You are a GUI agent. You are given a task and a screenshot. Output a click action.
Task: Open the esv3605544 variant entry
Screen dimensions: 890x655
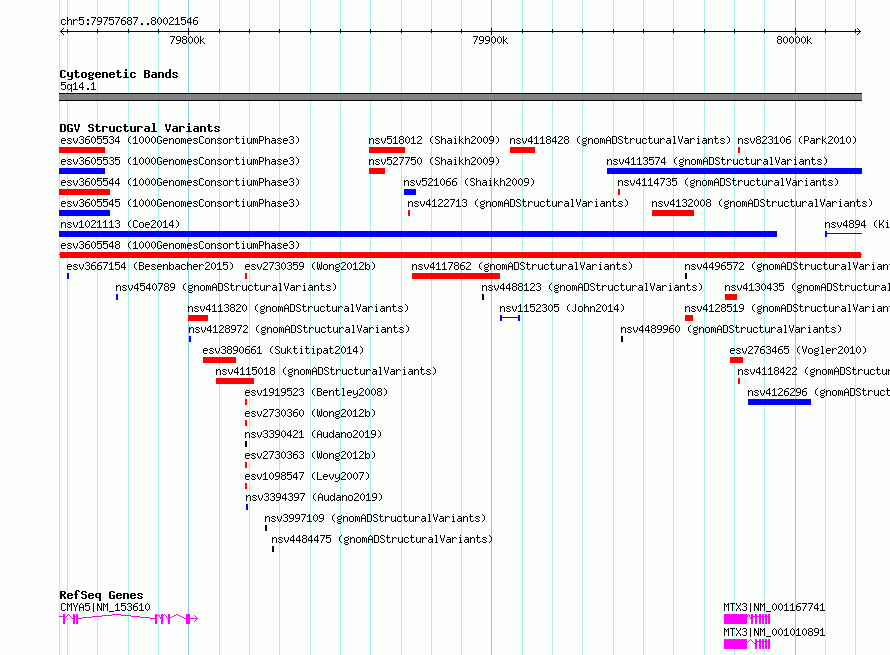click(180, 182)
